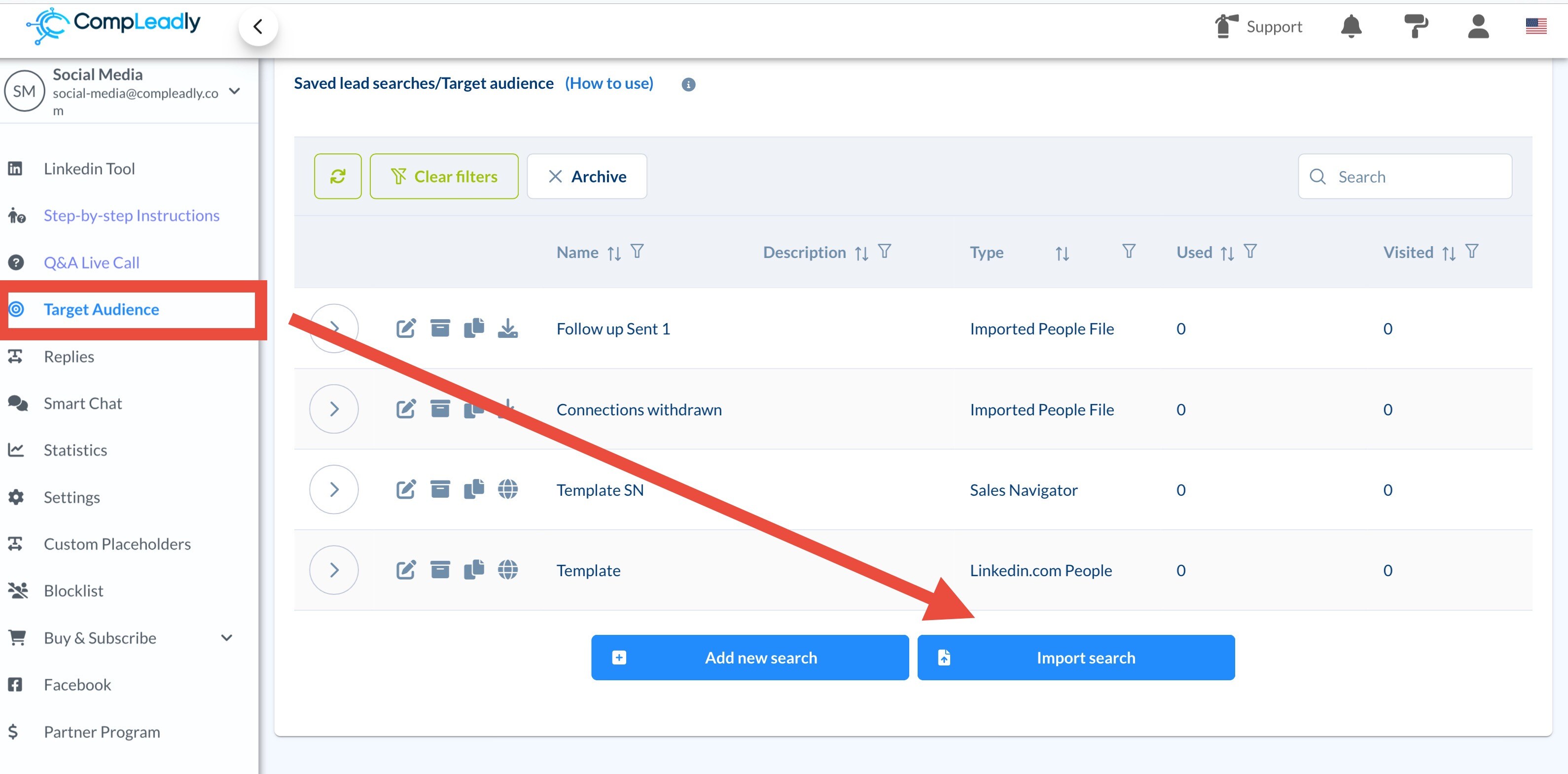Click the info icon beside How to use
The image size is (1568, 774).
[688, 84]
